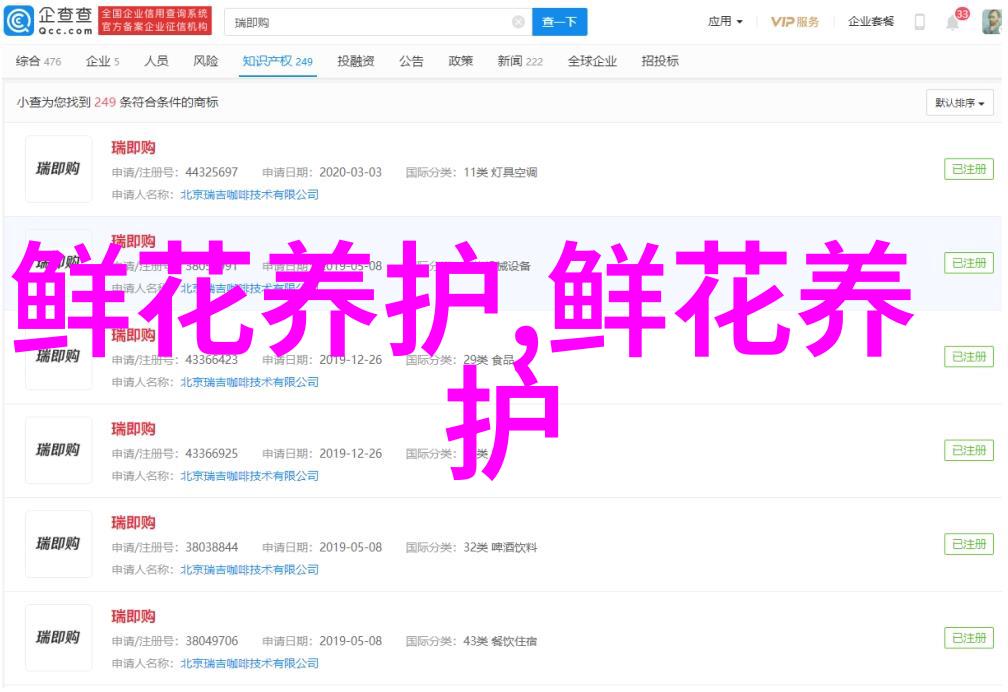Viewport: 1008px width, 692px height.
Task: Open applicant link in the 43366925 row
Action: point(249,476)
